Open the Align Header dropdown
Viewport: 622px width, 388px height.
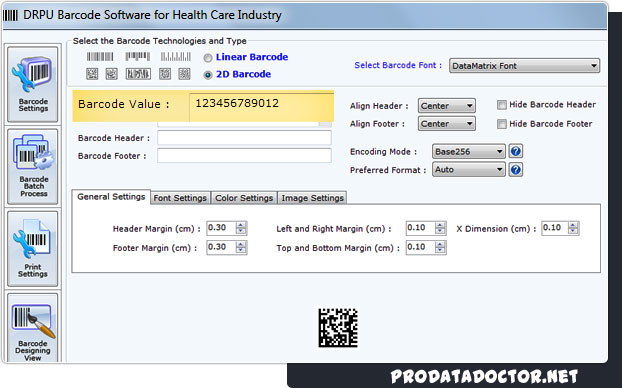(x=447, y=106)
